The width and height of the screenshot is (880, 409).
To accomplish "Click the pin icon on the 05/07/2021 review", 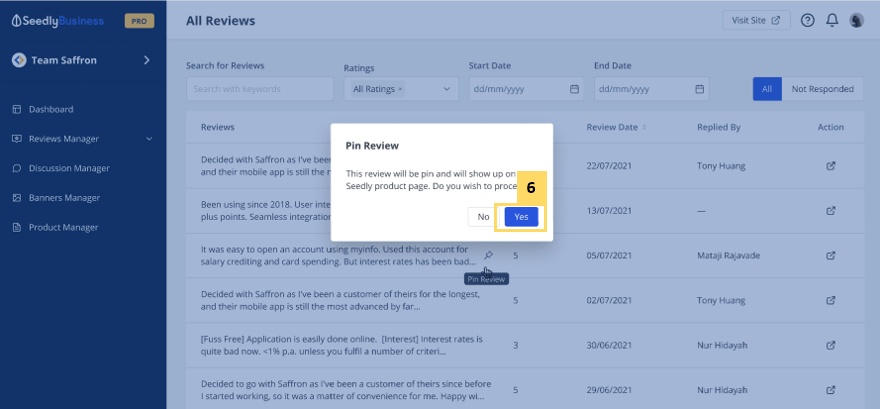I will (488, 255).
